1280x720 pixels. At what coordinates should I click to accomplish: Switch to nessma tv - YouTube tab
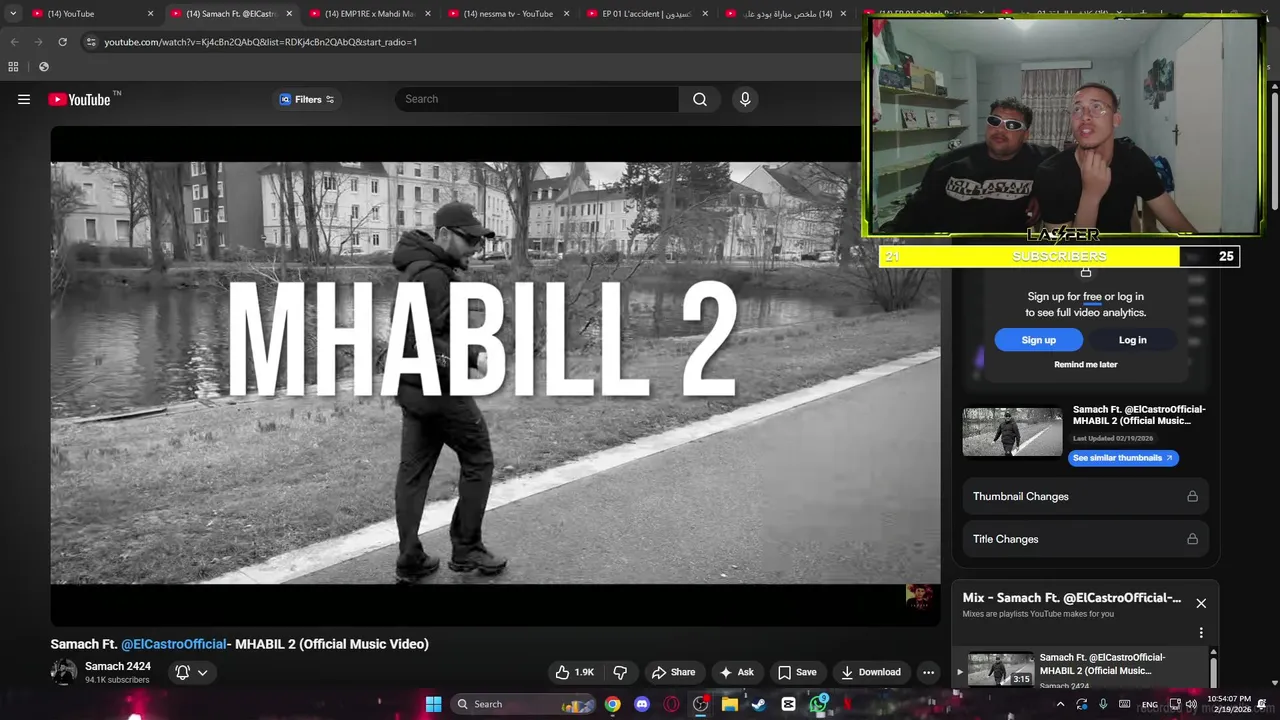(x=507, y=14)
